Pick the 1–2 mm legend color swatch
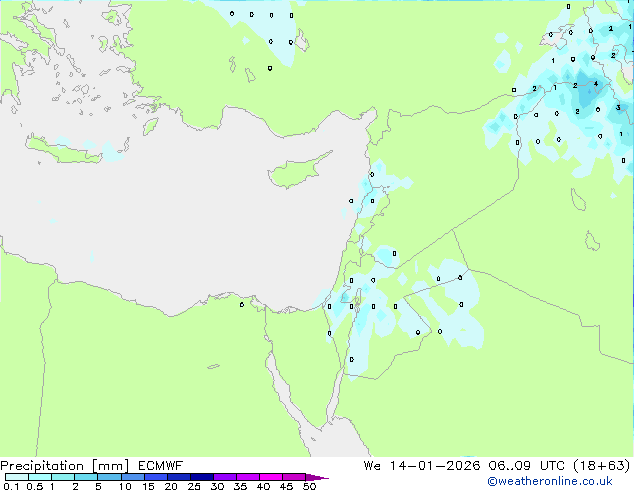The image size is (634, 490). coord(63,477)
